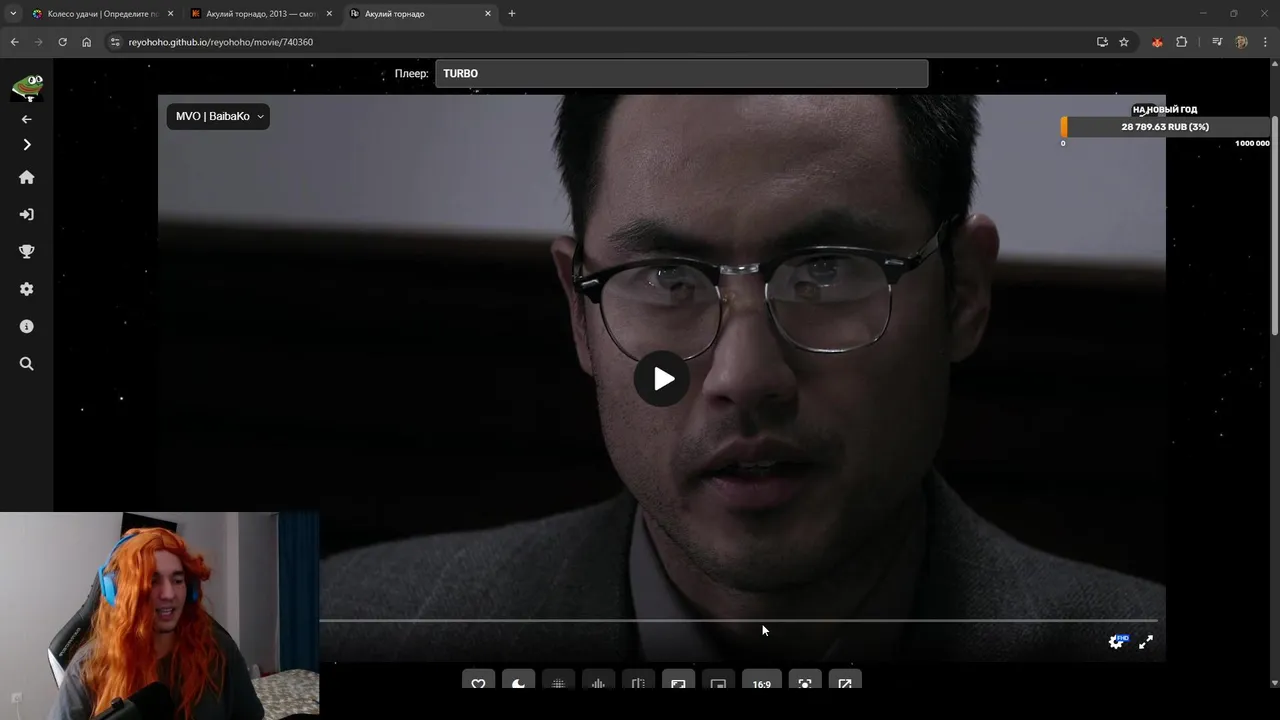Bookmark this page with the star icon
The width and height of the screenshot is (1280, 720).
point(1124,42)
